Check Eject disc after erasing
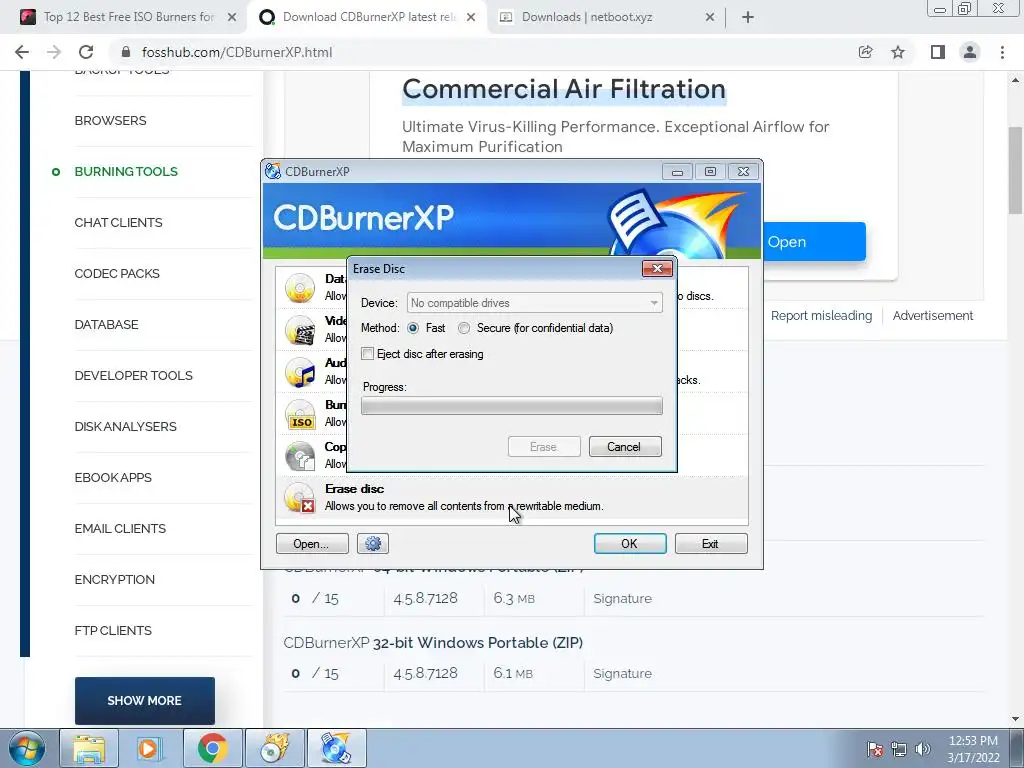The height and width of the screenshot is (768, 1024). click(368, 354)
